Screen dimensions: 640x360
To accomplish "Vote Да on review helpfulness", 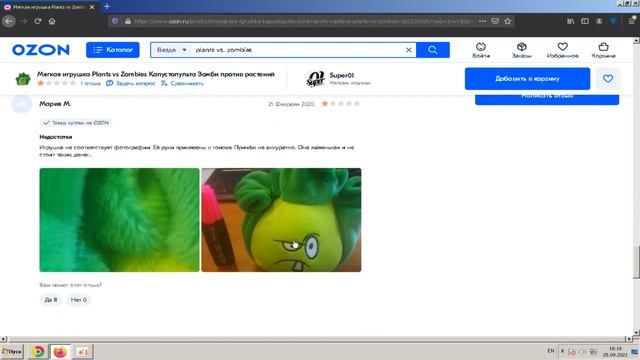I will tap(51, 300).
